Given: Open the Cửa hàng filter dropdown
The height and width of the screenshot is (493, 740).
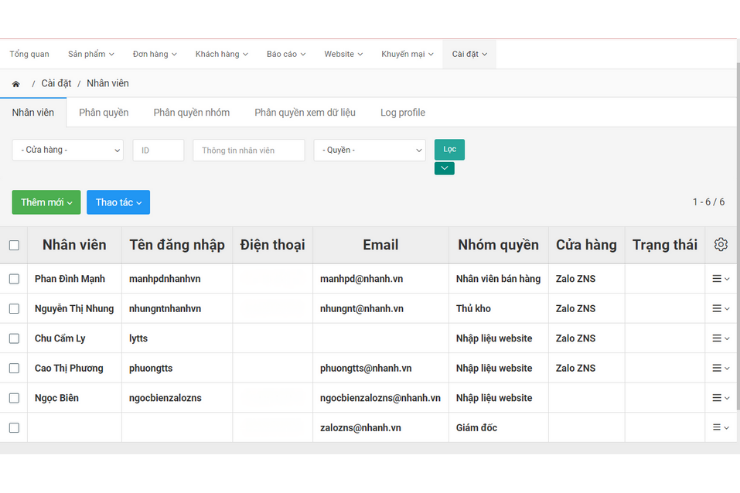Looking at the screenshot, I should (67, 150).
